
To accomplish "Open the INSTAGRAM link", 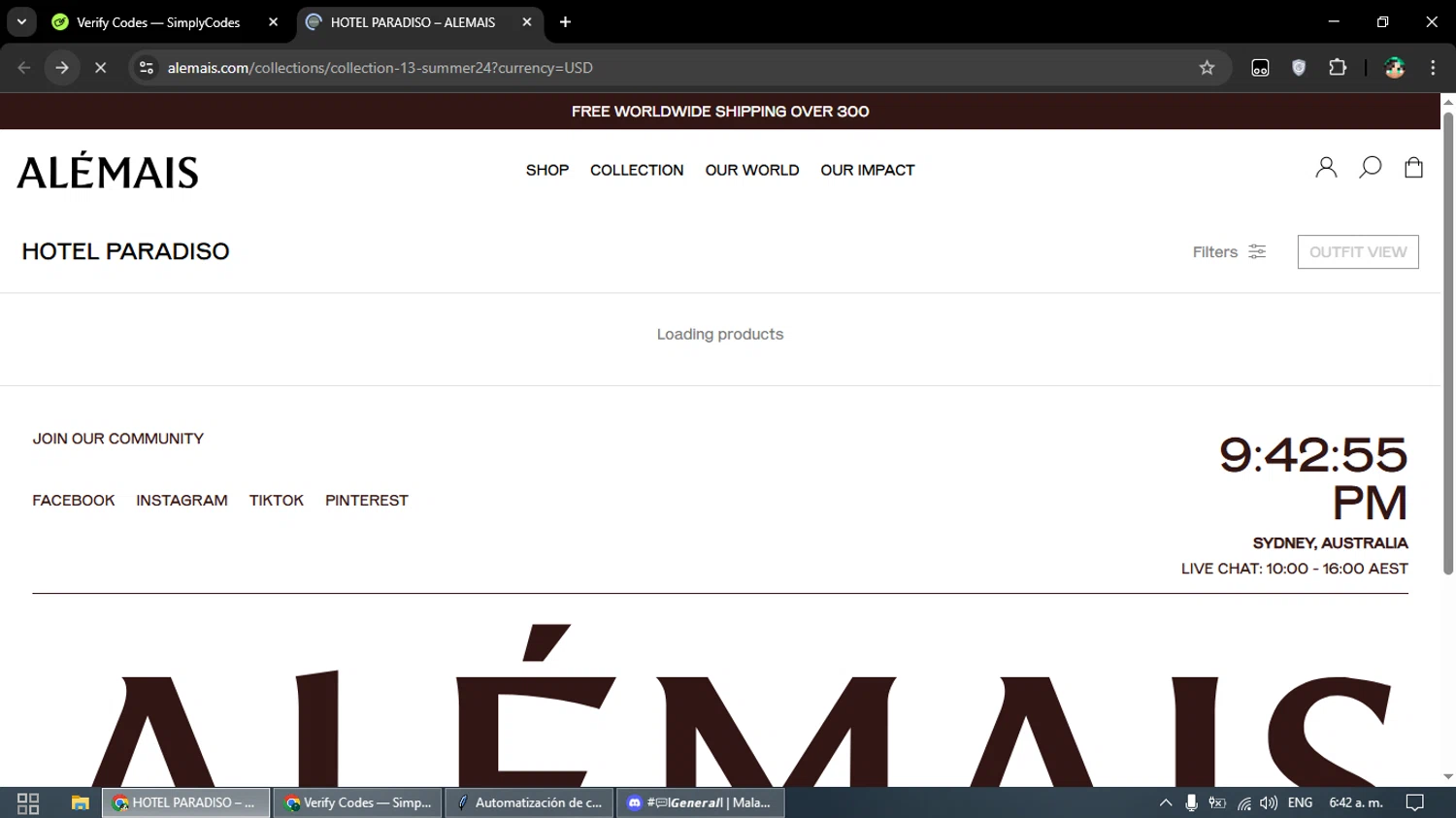I will click(182, 501).
